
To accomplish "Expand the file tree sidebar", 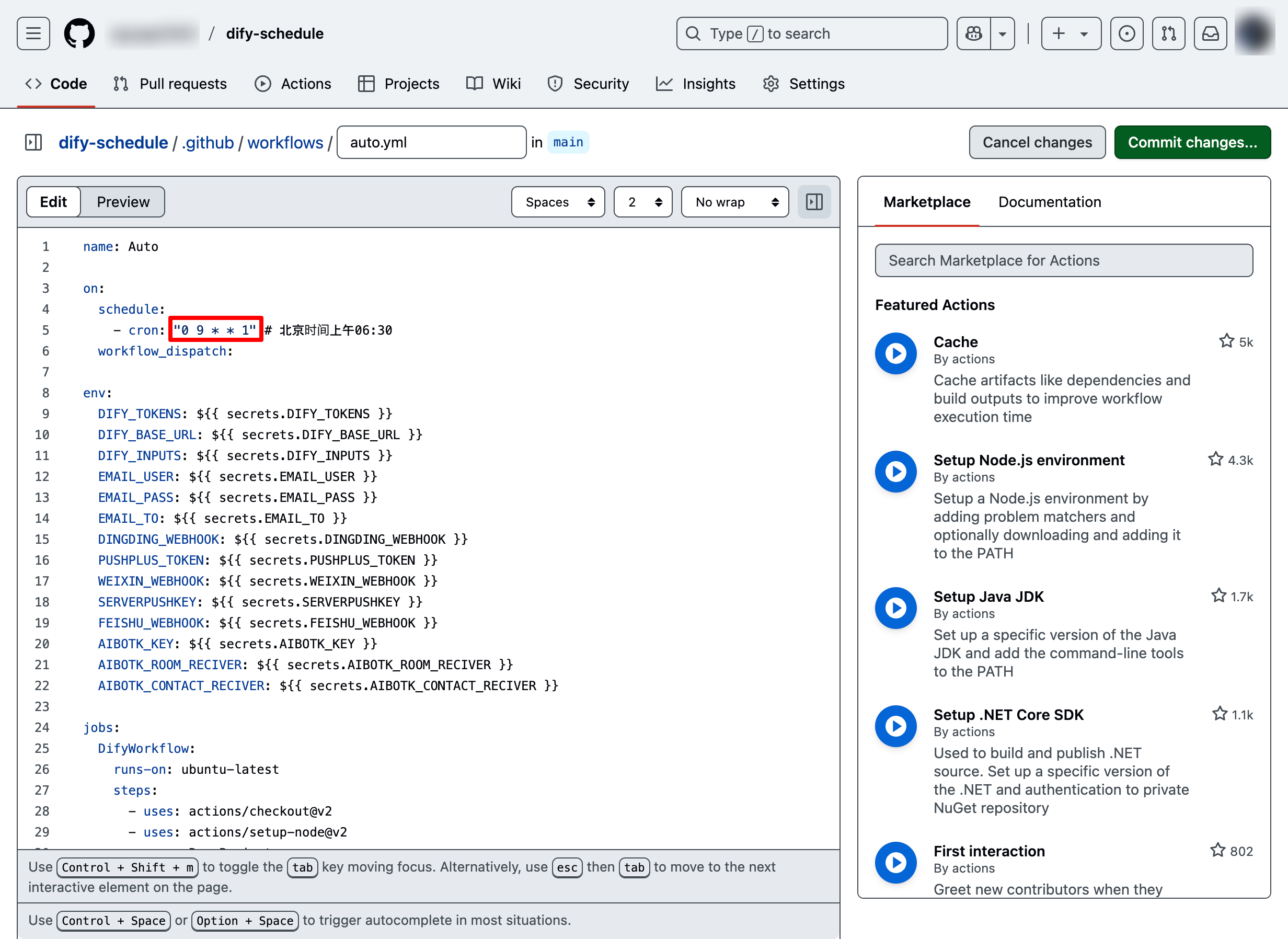I will [33, 142].
